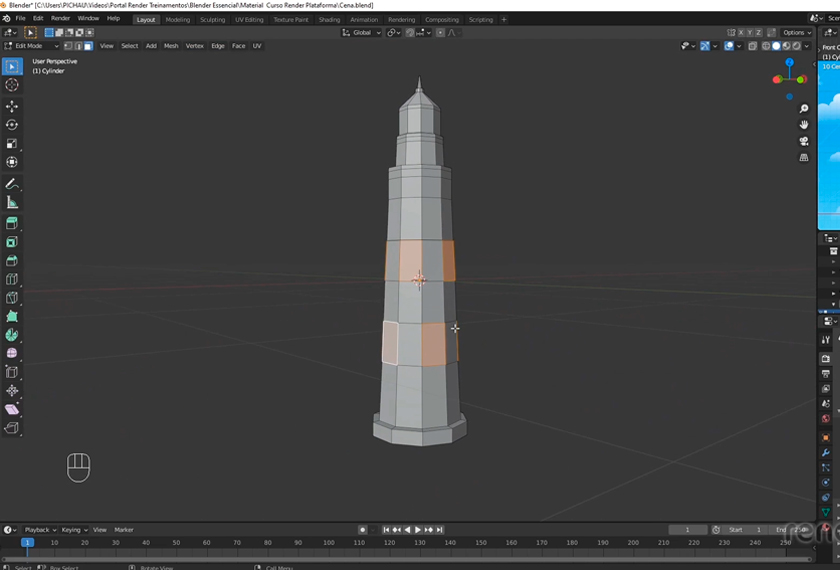
Task: Toggle X axis mirror button
Action: tap(743, 33)
